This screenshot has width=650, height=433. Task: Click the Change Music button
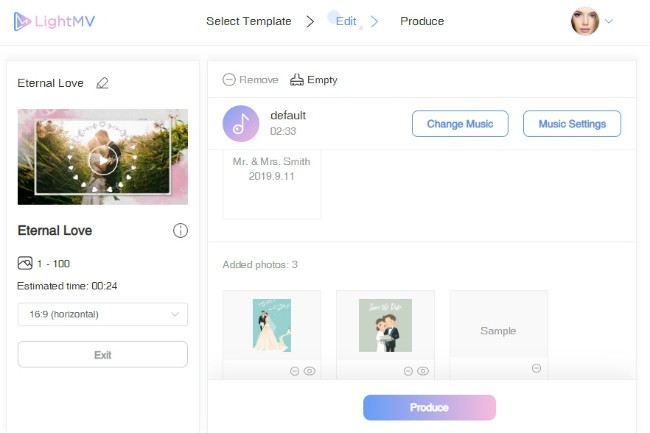click(459, 124)
